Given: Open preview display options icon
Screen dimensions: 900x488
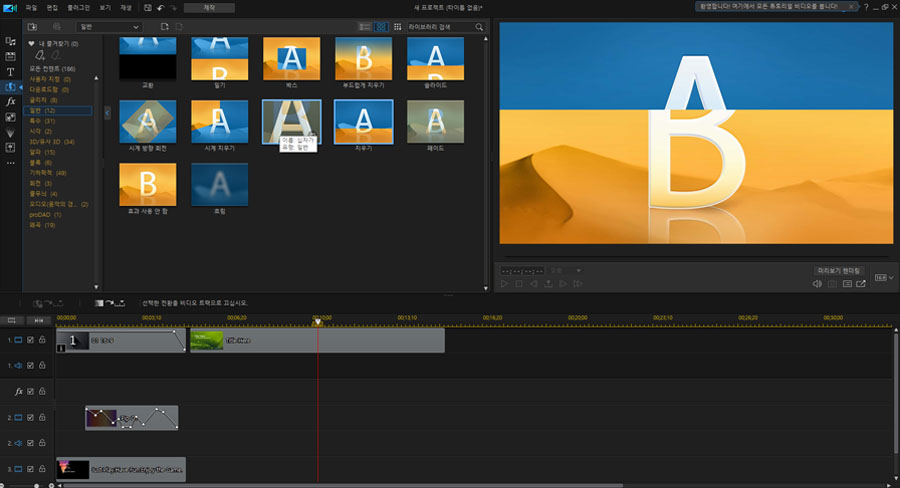Looking at the screenshot, I should 847,284.
